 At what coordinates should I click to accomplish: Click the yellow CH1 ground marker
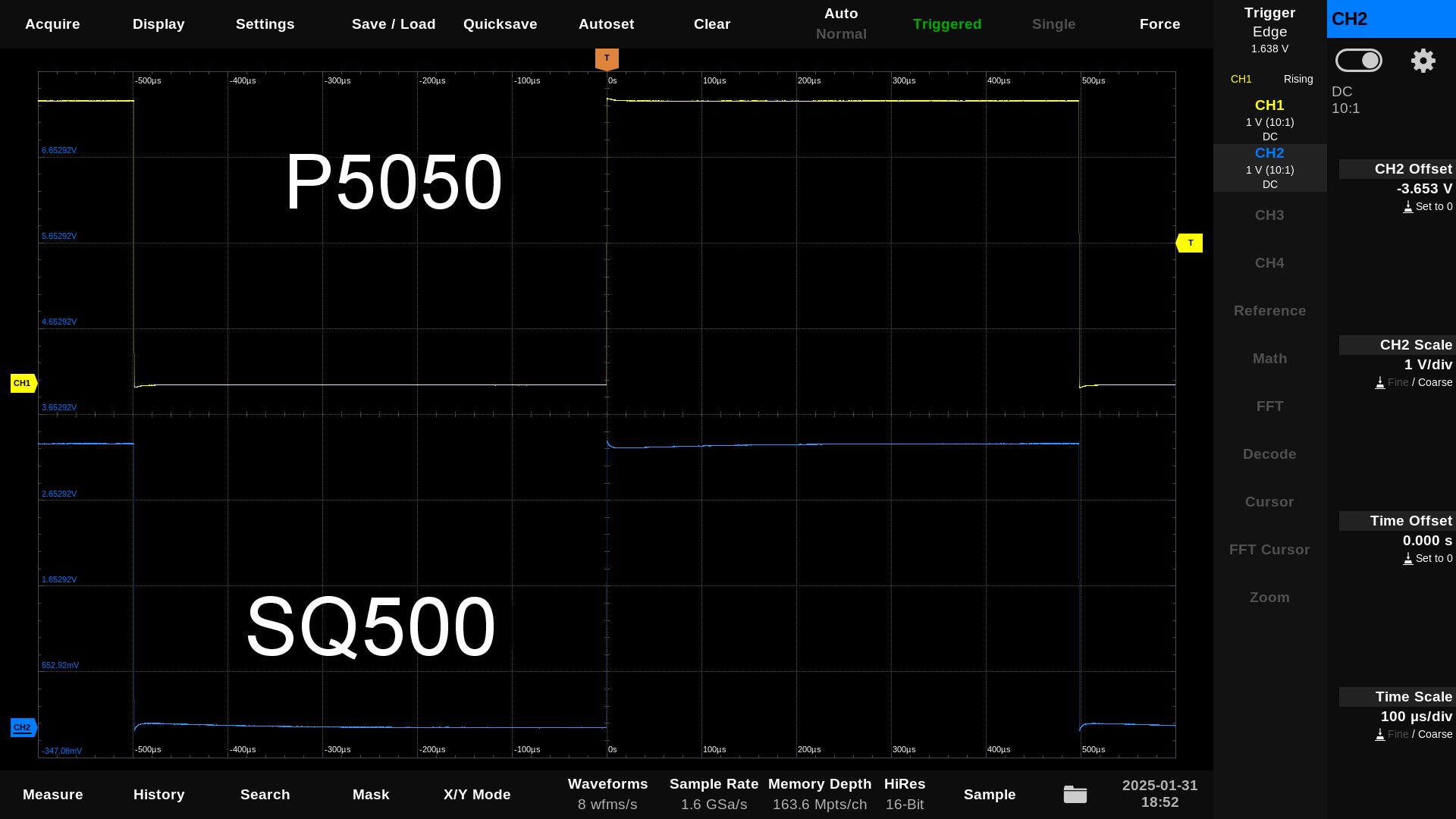point(24,383)
